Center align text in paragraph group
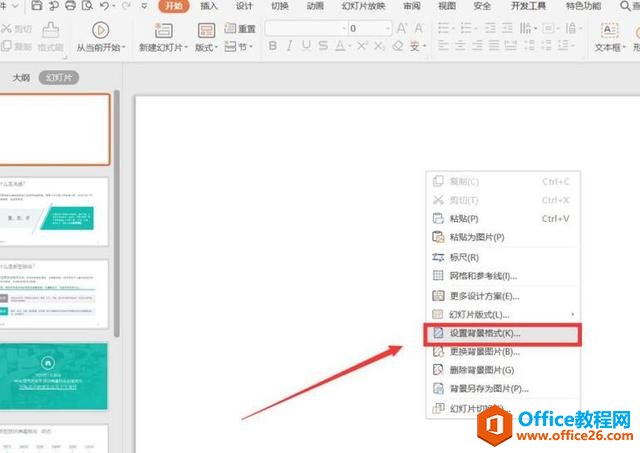The width and height of the screenshot is (640, 453). coord(460,45)
